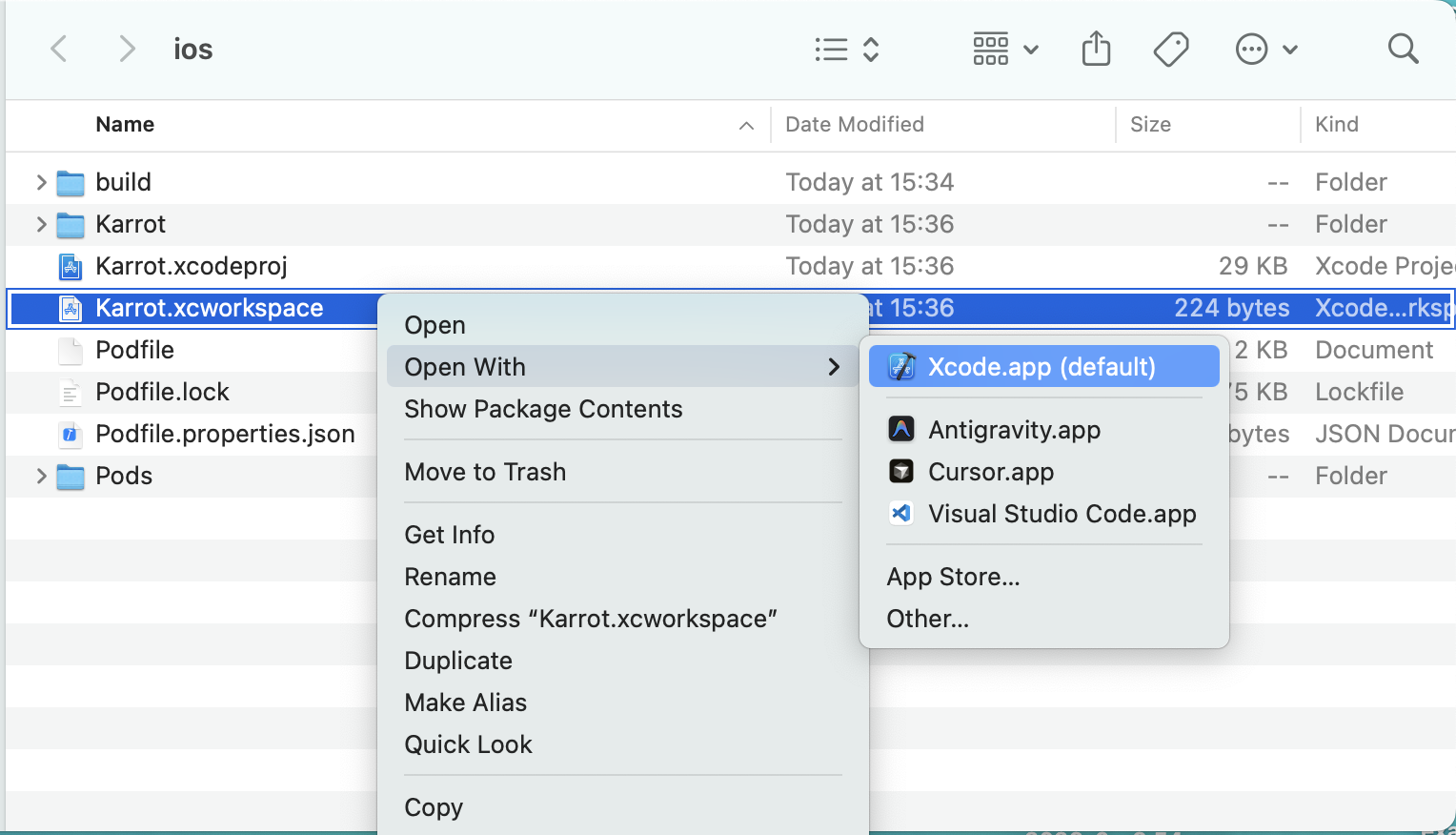This screenshot has height=835, width=1456.
Task: Click the Podfile.properties.json file icon
Action: (x=71, y=434)
